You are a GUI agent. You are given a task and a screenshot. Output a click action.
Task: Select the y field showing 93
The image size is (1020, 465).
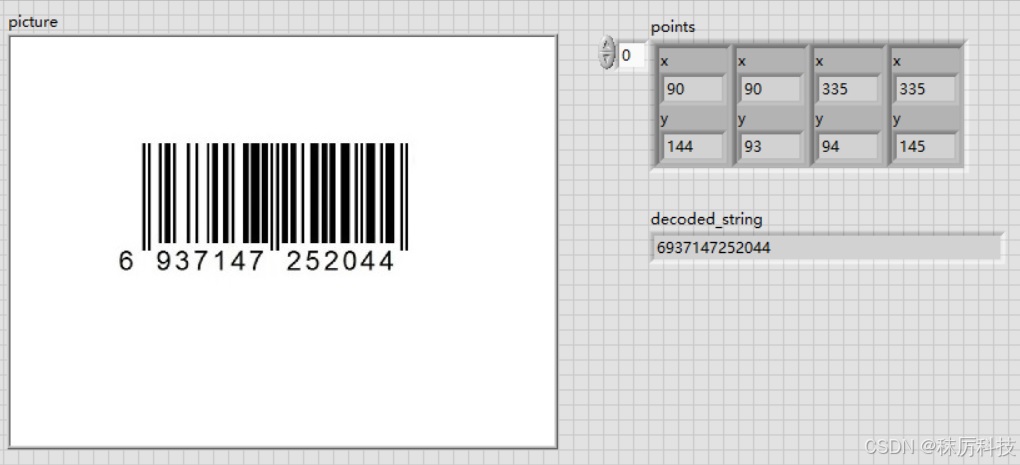point(770,146)
